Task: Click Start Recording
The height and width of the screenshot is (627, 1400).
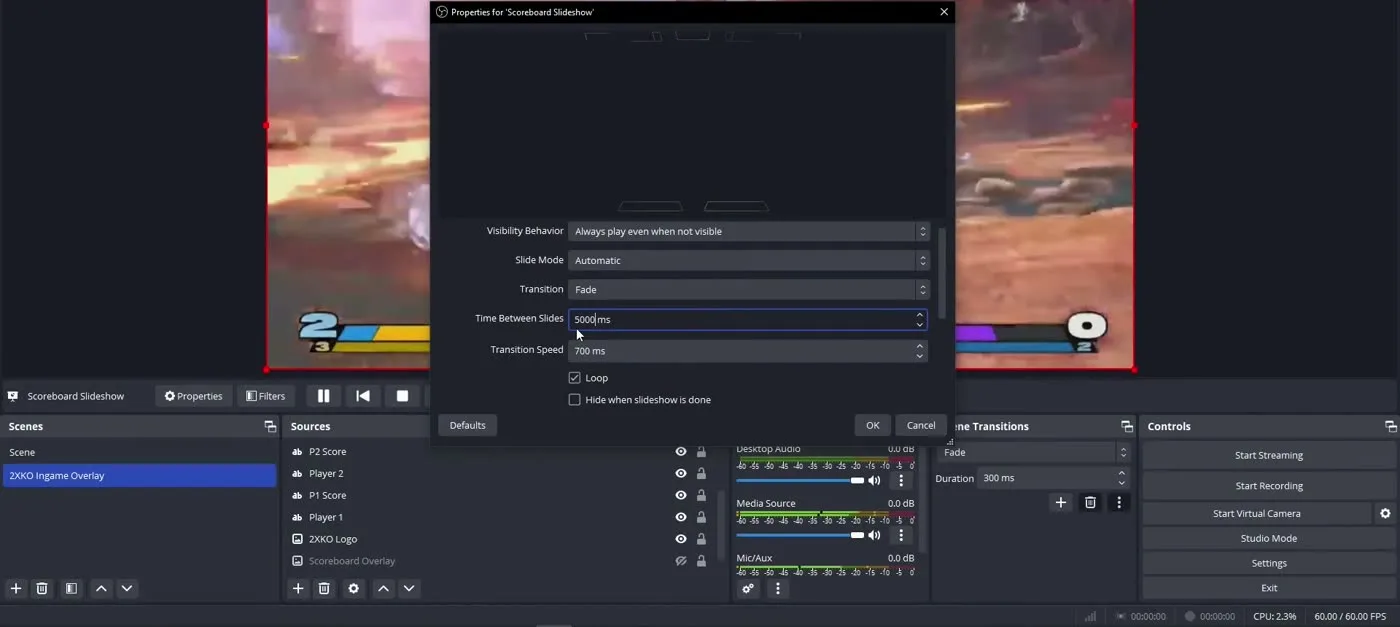Action: (x=1268, y=486)
